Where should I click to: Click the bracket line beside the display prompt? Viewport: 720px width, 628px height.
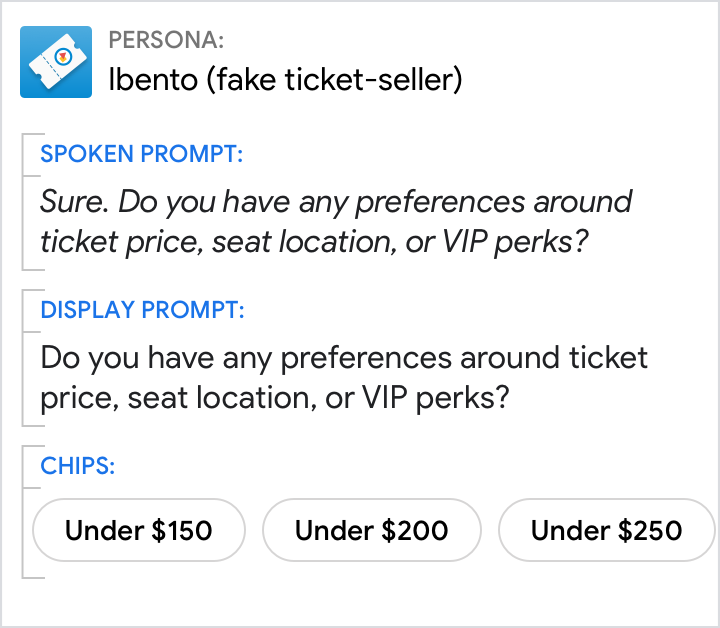coord(23,357)
